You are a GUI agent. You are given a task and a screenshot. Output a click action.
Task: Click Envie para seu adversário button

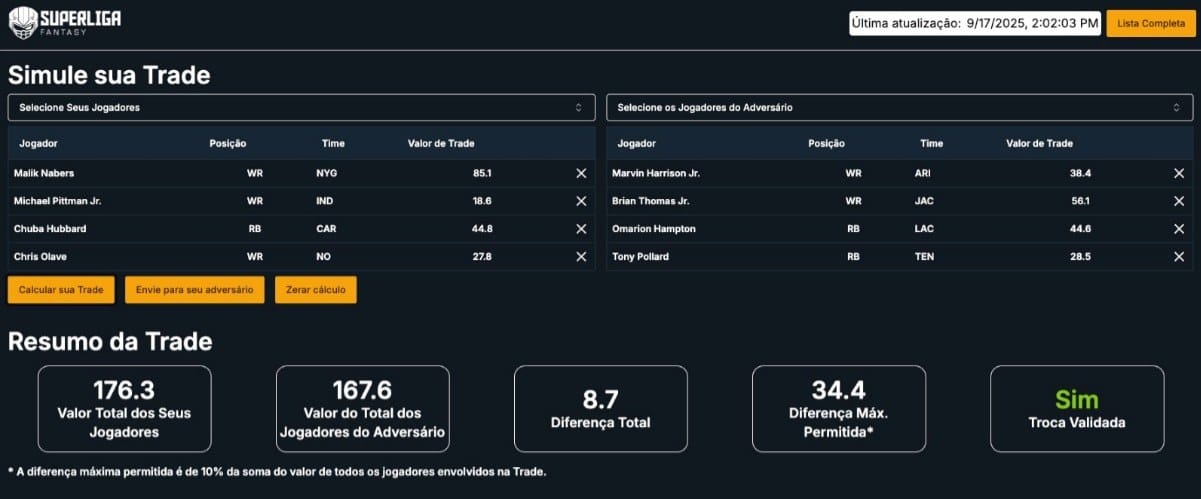pos(195,290)
